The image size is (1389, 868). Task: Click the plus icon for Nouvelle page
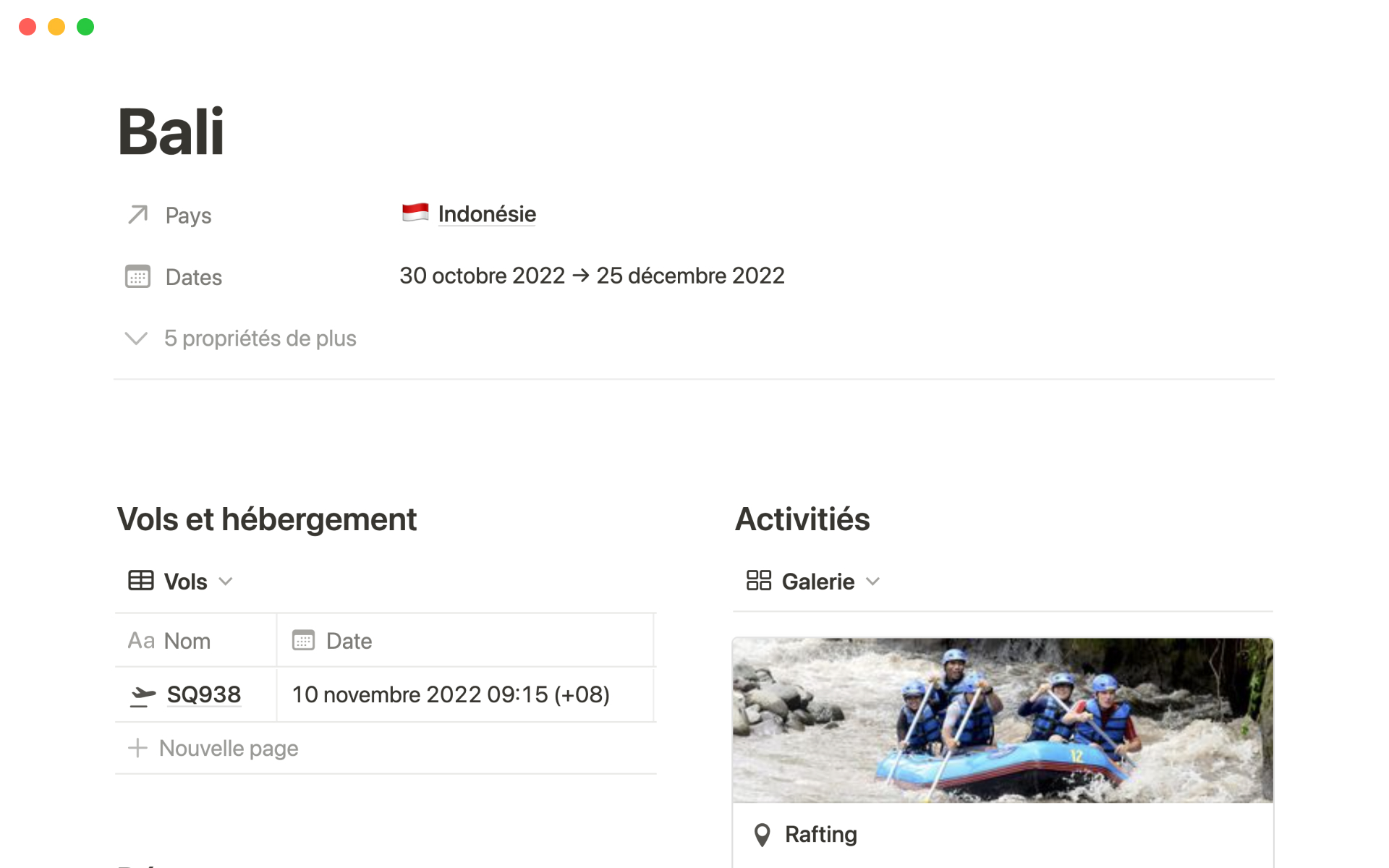coord(137,748)
